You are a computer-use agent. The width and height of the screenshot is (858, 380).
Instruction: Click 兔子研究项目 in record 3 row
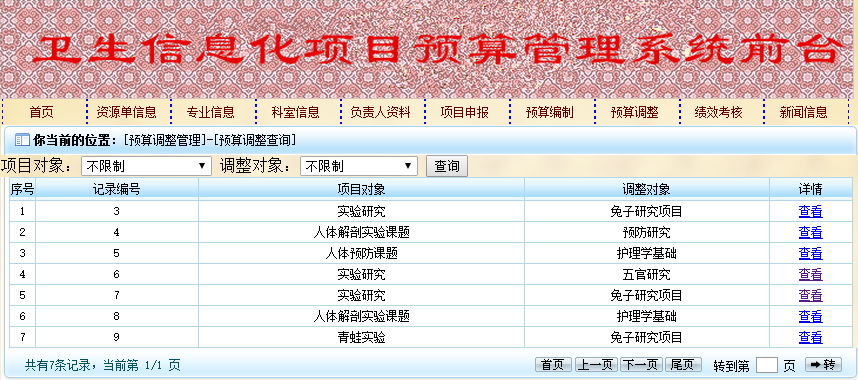646,211
